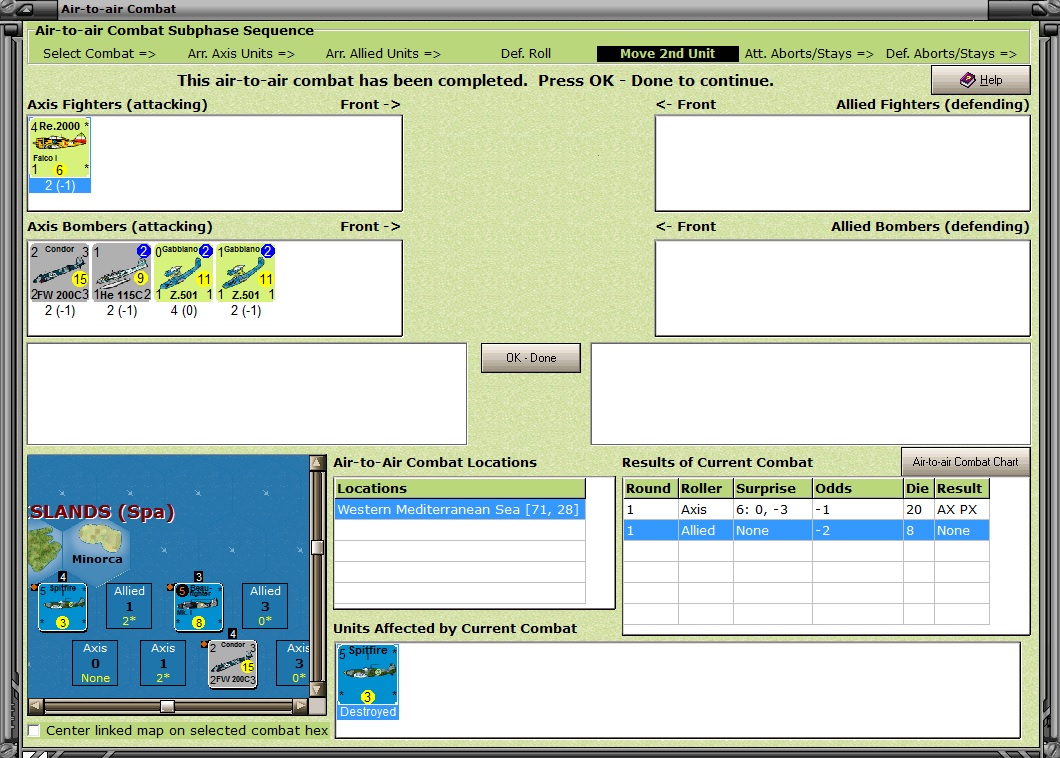Select Western Mediterranean Sea location row
1060x758 pixels.
[x=460, y=509]
